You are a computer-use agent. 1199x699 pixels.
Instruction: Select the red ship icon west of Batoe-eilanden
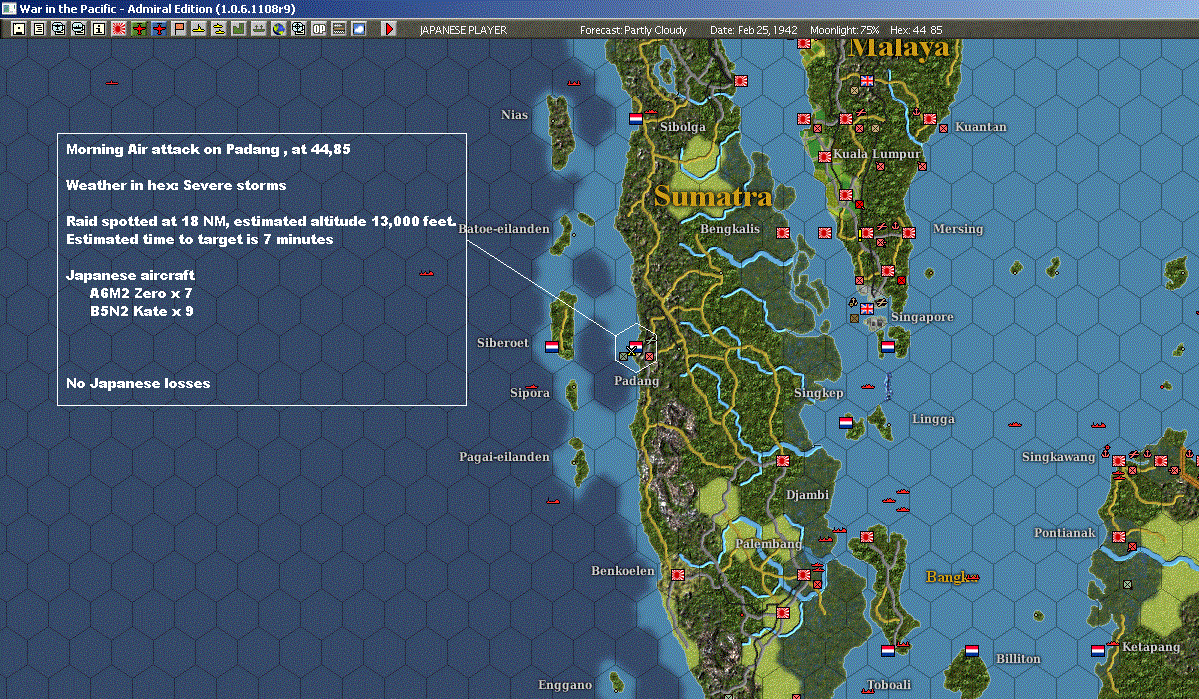tap(427, 273)
